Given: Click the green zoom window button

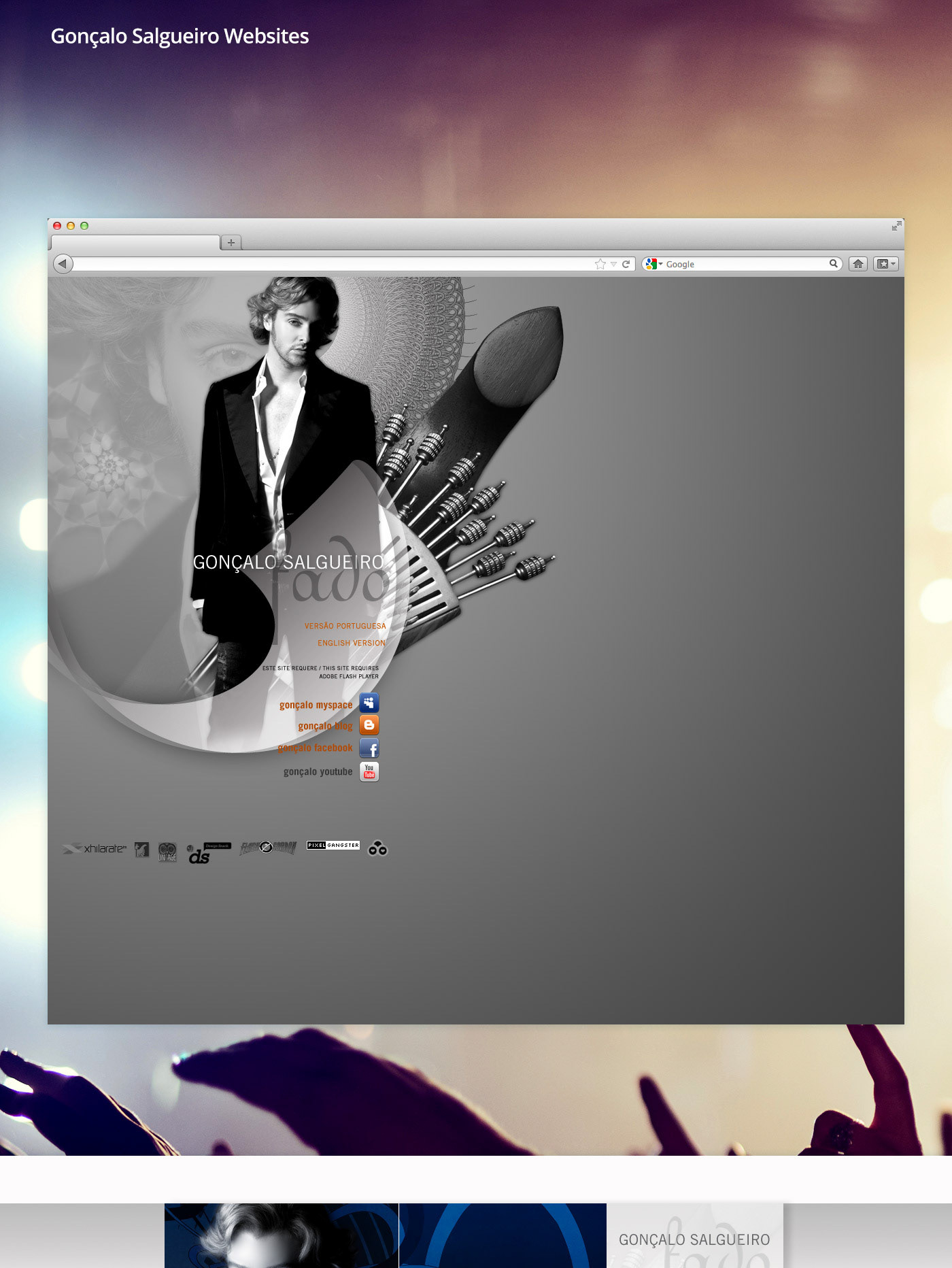Looking at the screenshot, I should point(84,226).
